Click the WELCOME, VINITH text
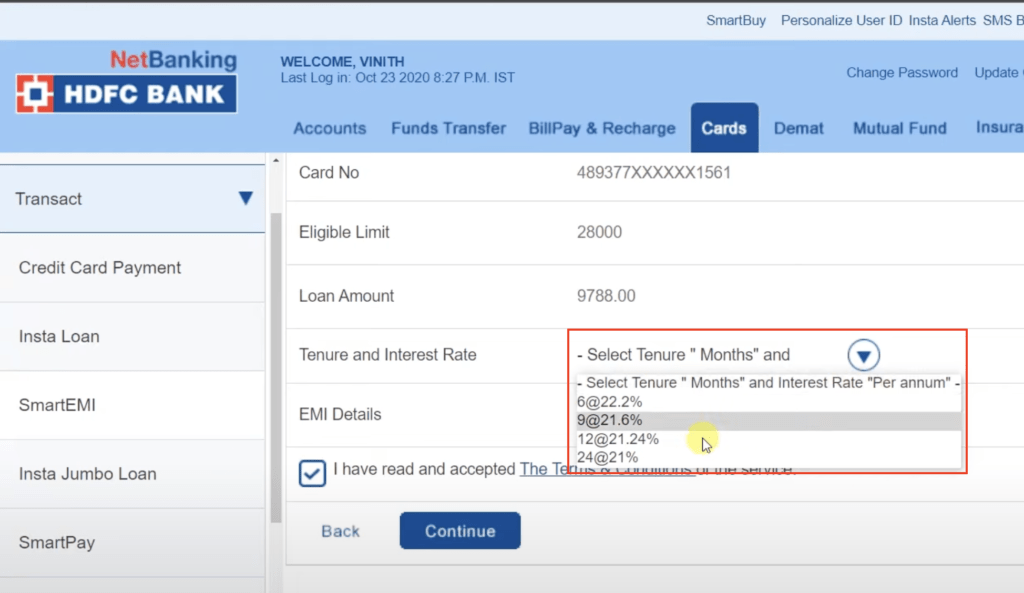1024x593 pixels. pyautogui.click(x=342, y=61)
